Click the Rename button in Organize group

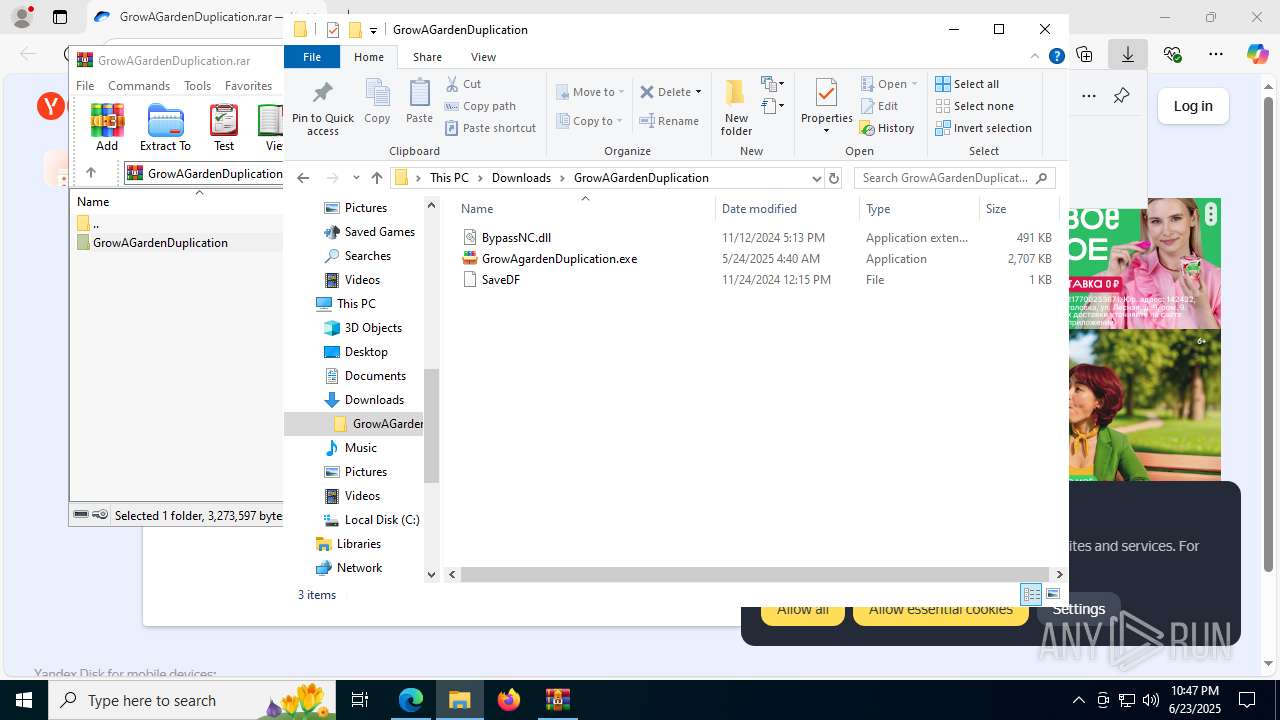(x=669, y=121)
